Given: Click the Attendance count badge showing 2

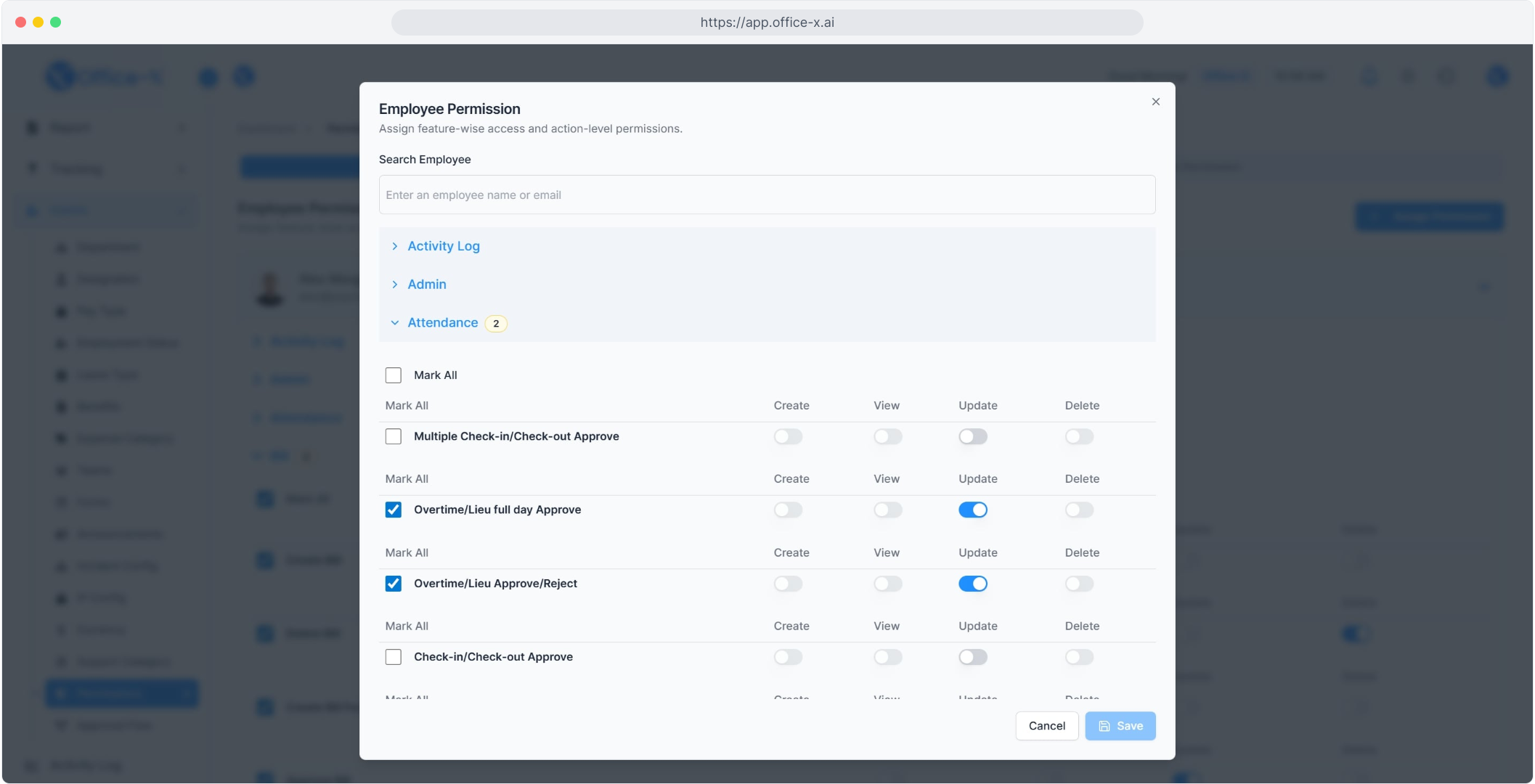Looking at the screenshot, I should pos(496,324).
